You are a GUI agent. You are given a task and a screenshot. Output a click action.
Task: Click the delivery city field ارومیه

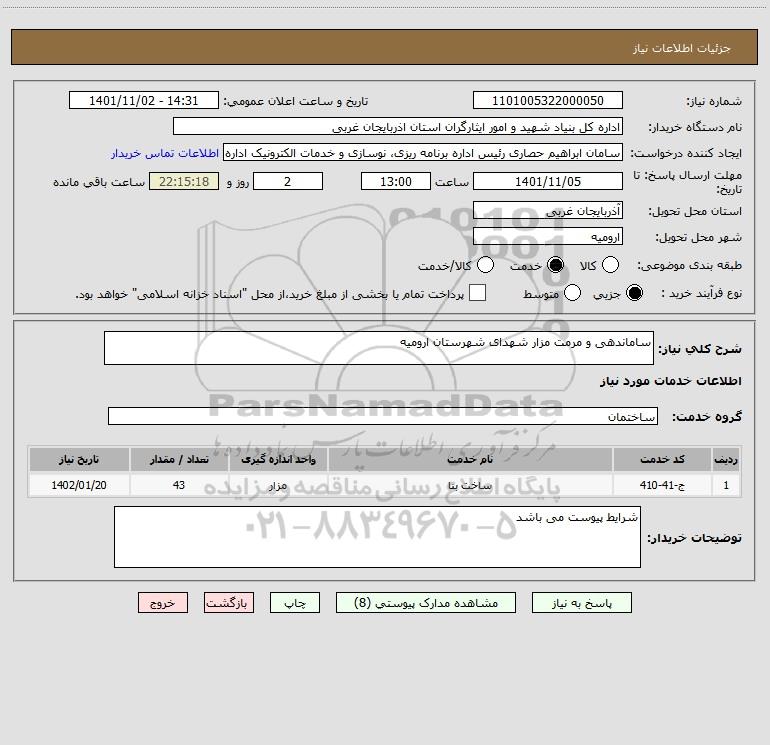tap(548, 236)
